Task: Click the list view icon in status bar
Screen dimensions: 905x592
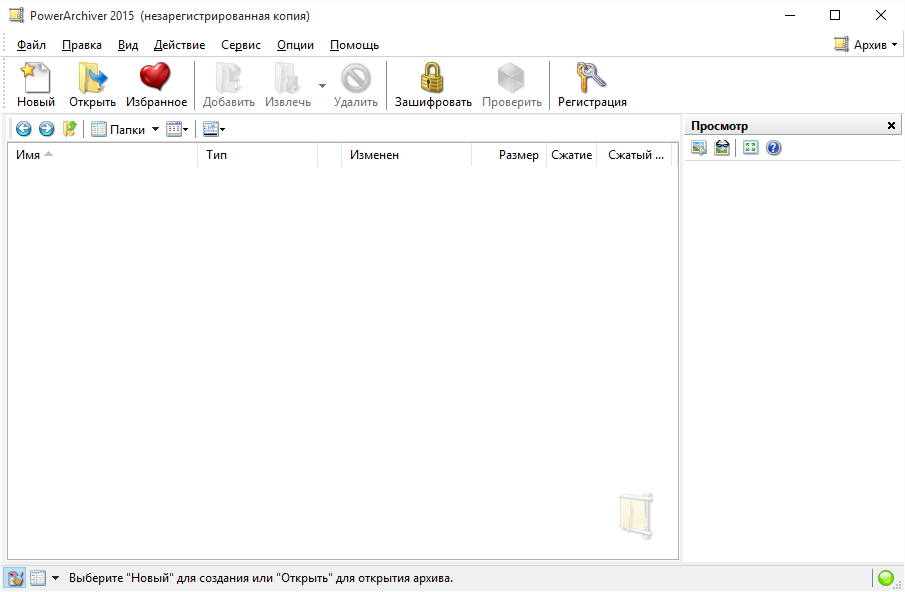Action: 38,578
